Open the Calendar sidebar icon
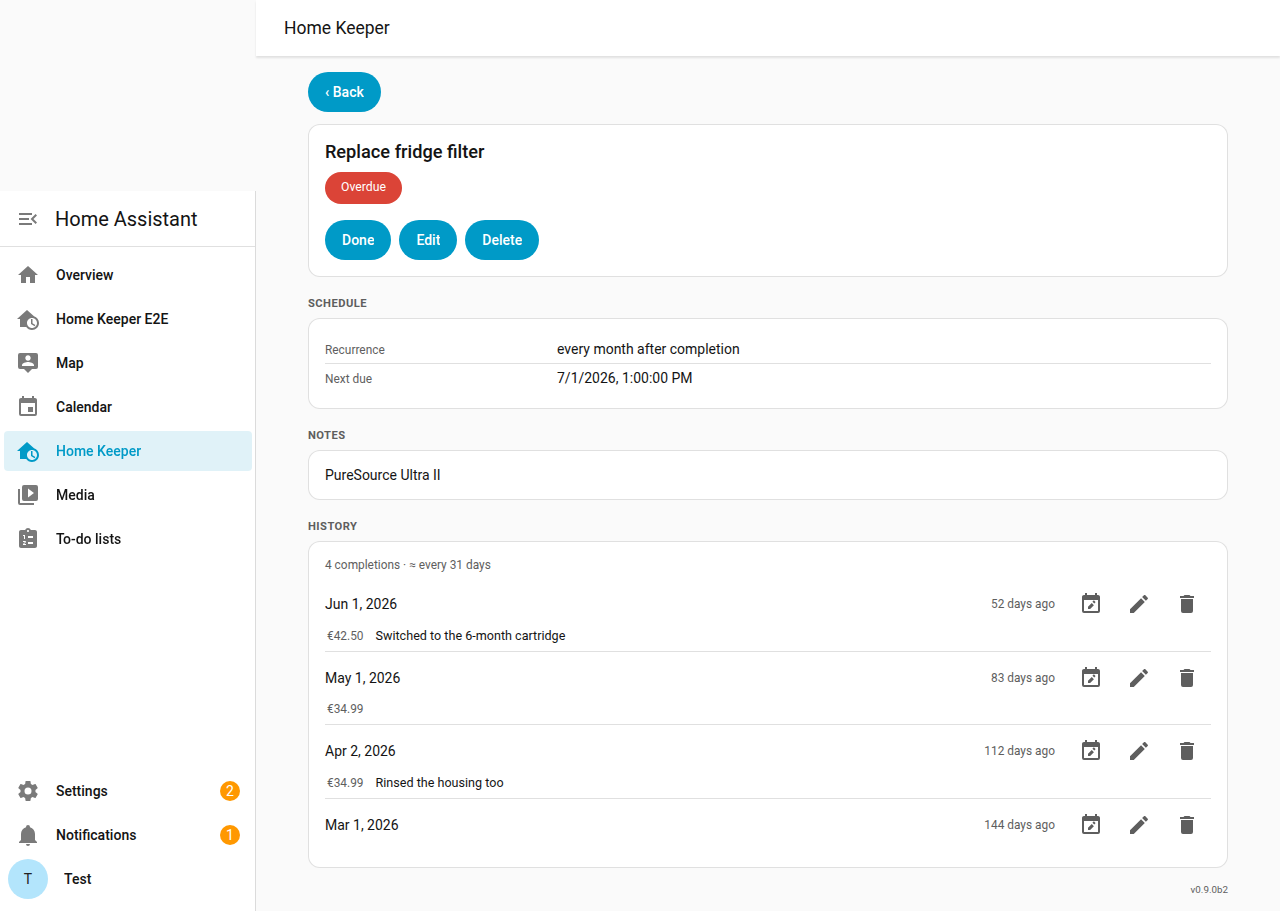This screenshot has height=911, width=1280. click(x=28, y=407)
